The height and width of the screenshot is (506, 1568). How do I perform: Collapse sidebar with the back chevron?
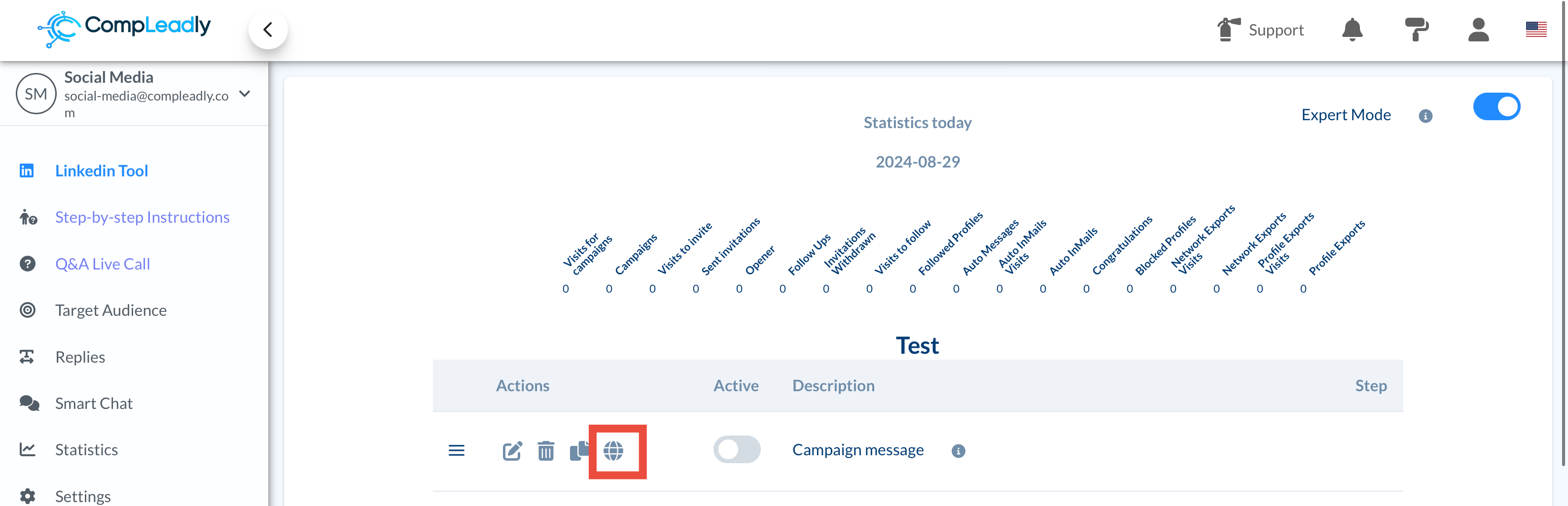point(268,29)
